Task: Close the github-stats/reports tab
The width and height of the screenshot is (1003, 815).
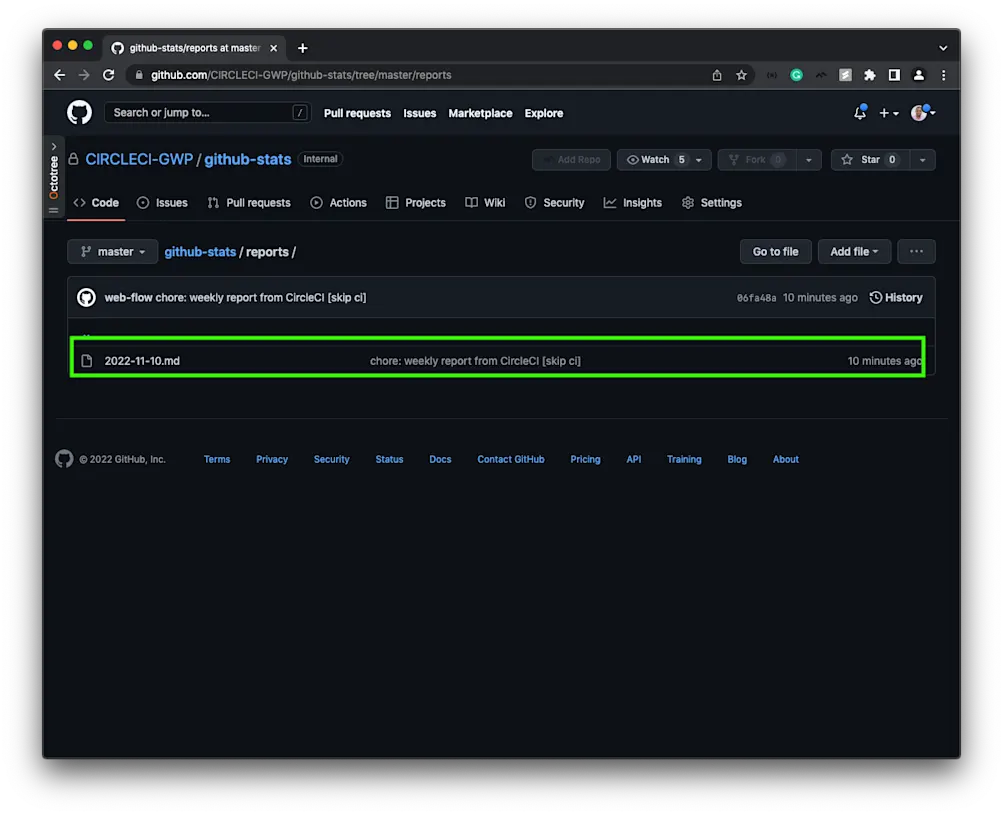Action: coord(273,48)
